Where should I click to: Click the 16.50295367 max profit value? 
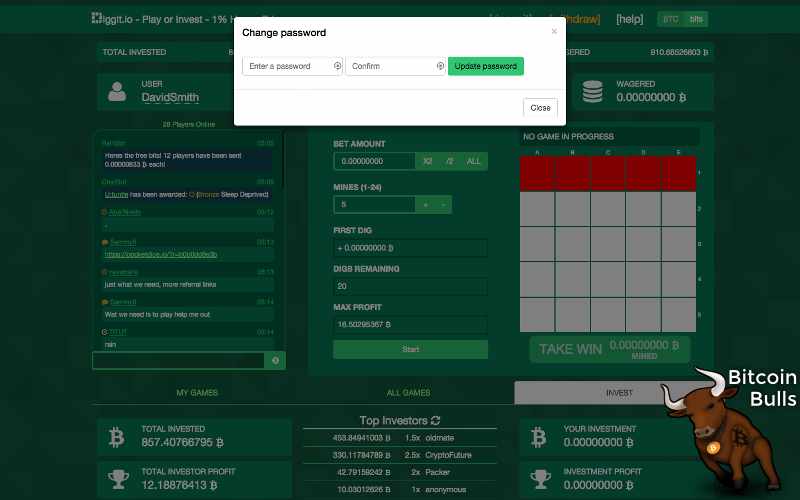364,324
